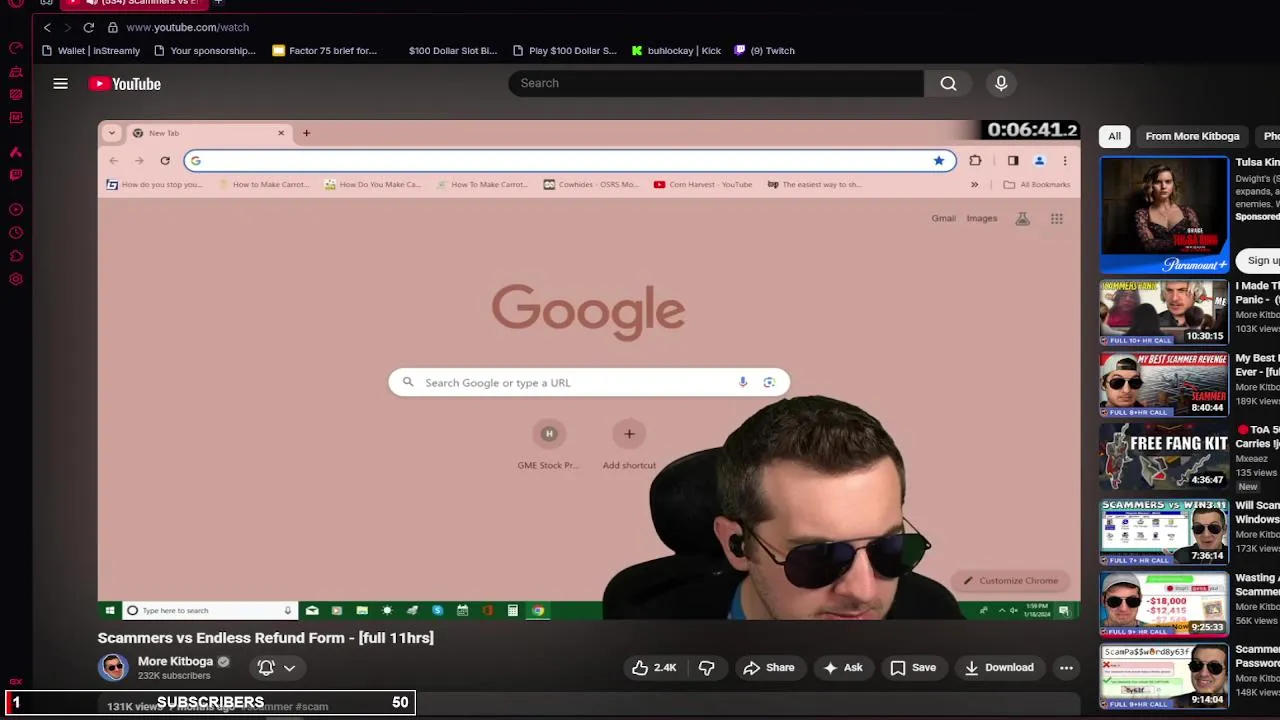Image resolution: width=1280 pixels, height=720 pixels.
Task: Open the YouTube hamburger guide menu
Action: click(x=61, y=84)
